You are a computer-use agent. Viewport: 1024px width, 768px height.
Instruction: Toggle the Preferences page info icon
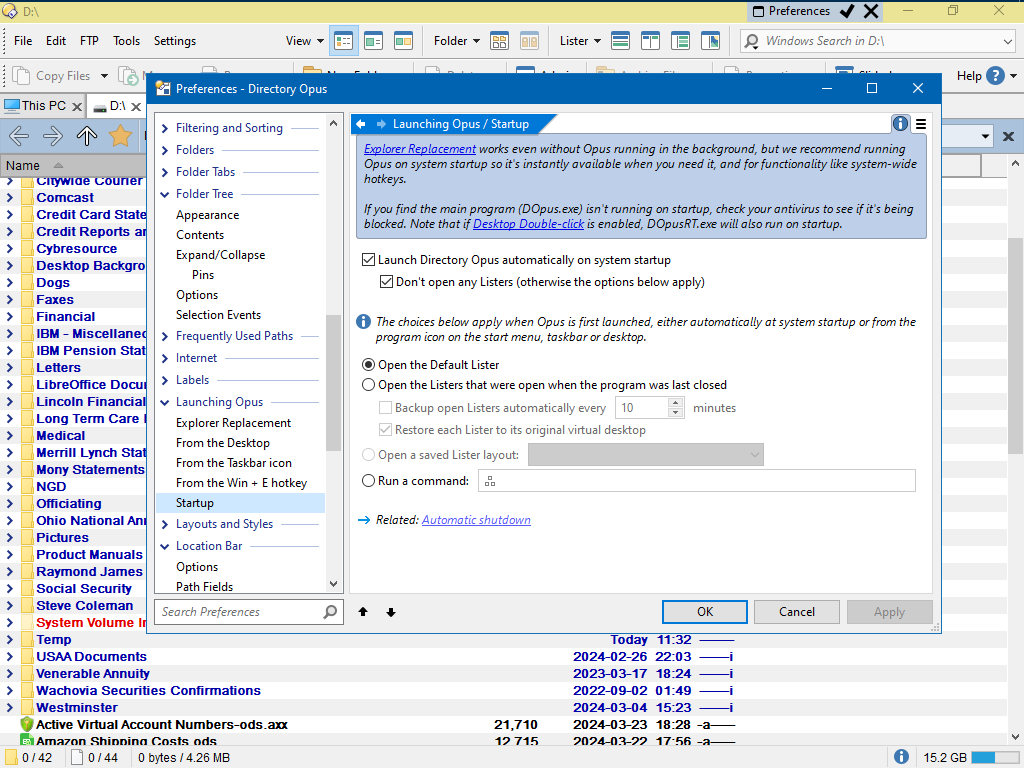click(900, 123)
